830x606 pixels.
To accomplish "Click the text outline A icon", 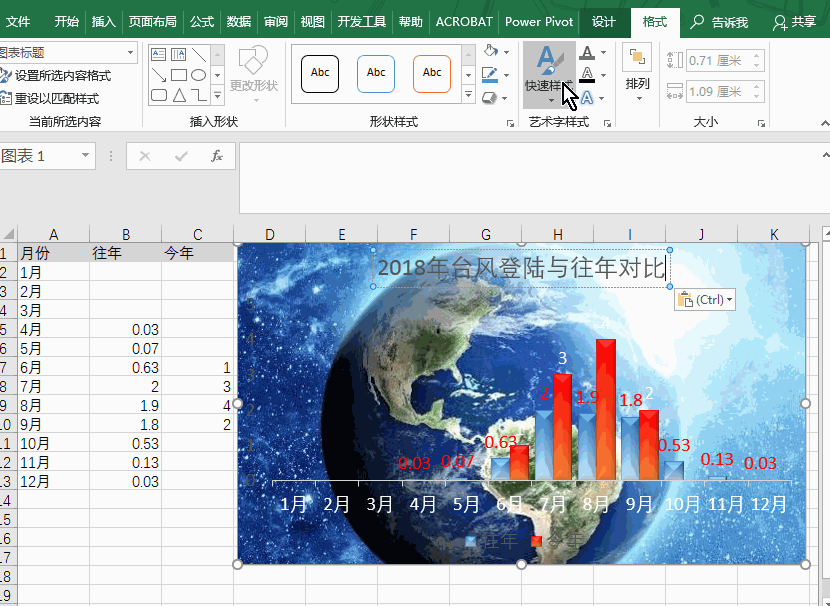I will [587, 75].
